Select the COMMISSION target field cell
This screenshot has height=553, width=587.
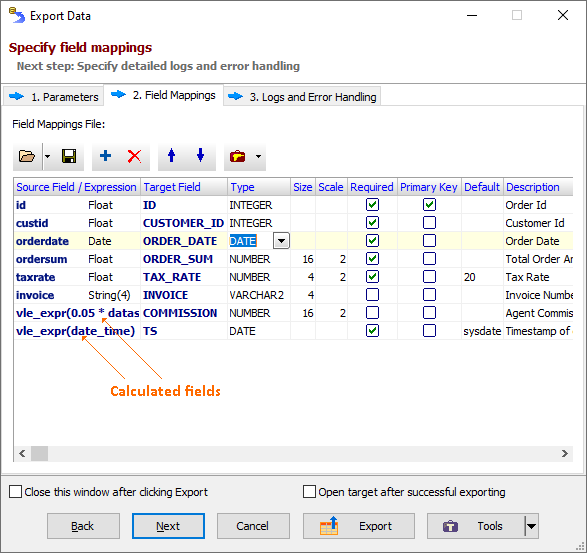pyautogui.click(x=184, y=313)
